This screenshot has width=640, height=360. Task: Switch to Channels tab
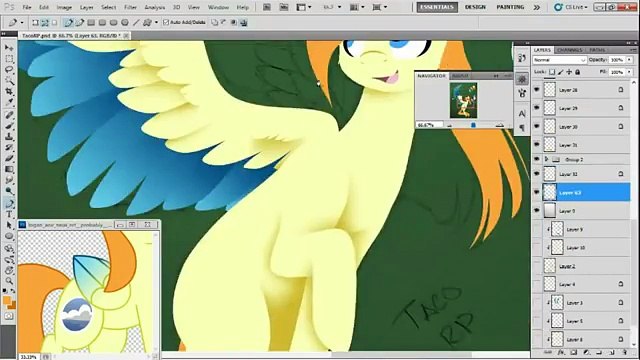(569, 50)
